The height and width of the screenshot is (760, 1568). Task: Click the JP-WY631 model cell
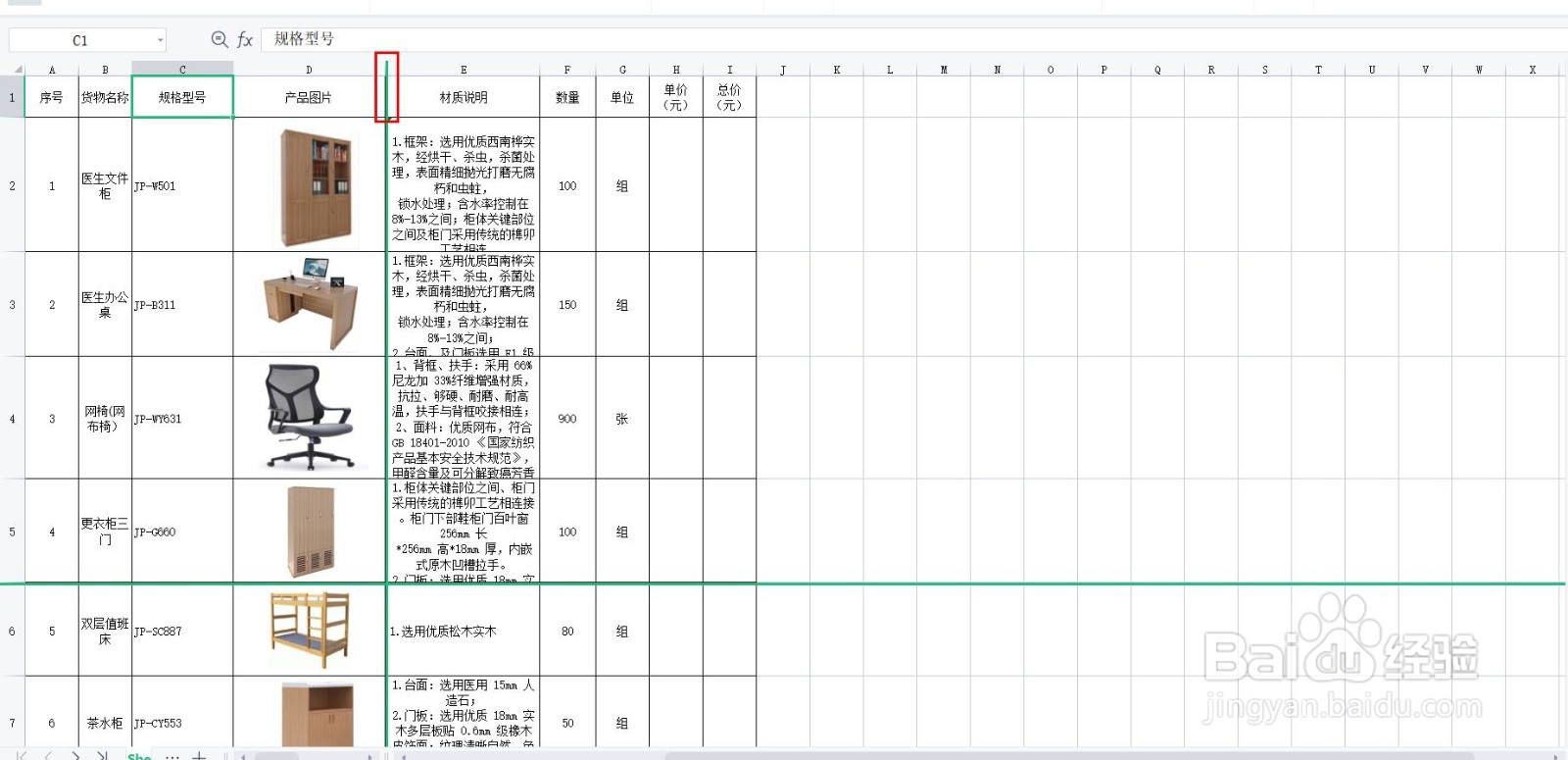(182, 419)
